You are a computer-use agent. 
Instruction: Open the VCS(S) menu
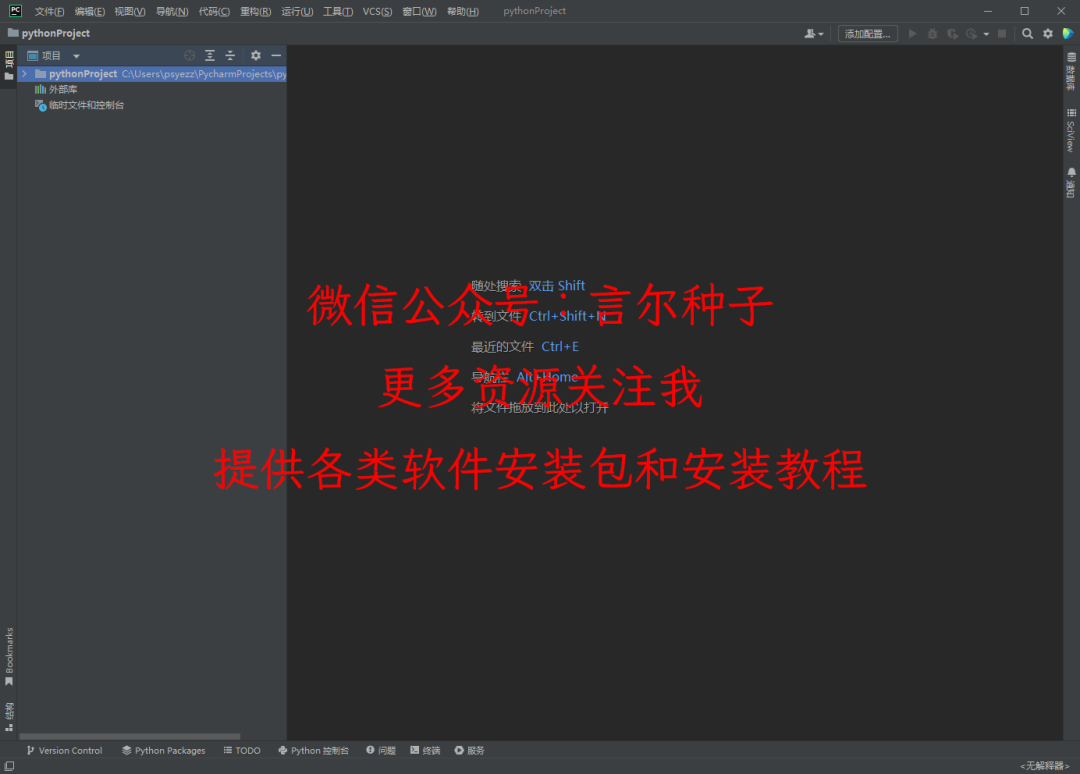click(377, 11)
